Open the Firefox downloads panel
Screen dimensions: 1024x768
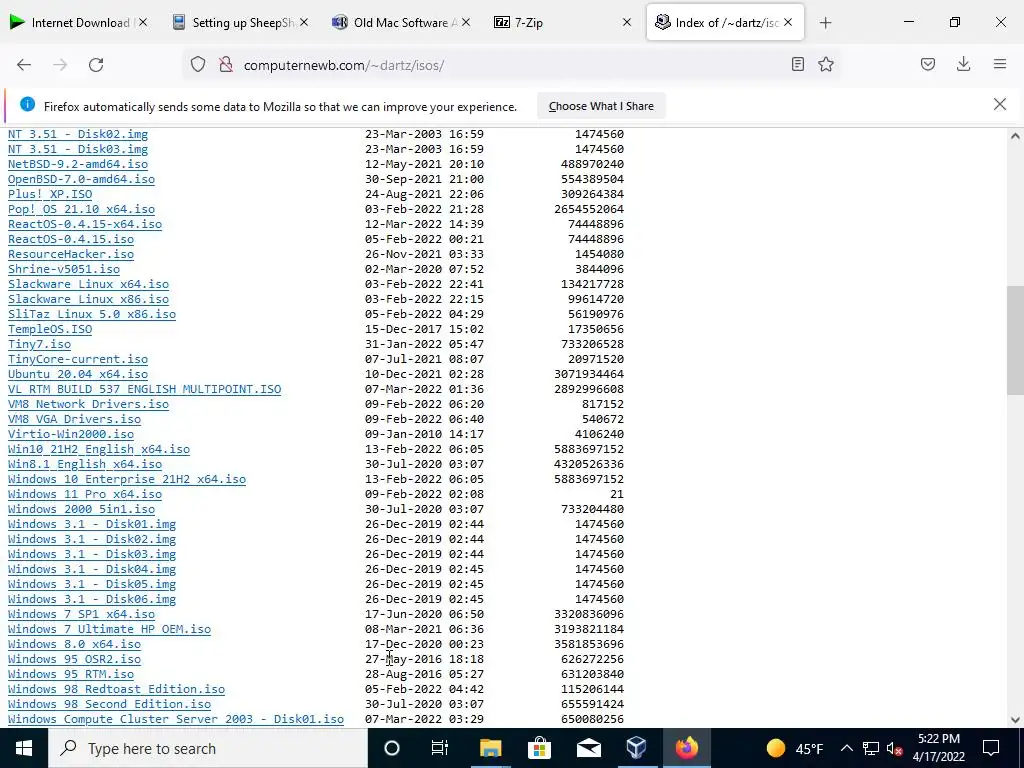[x=963, y=64]
